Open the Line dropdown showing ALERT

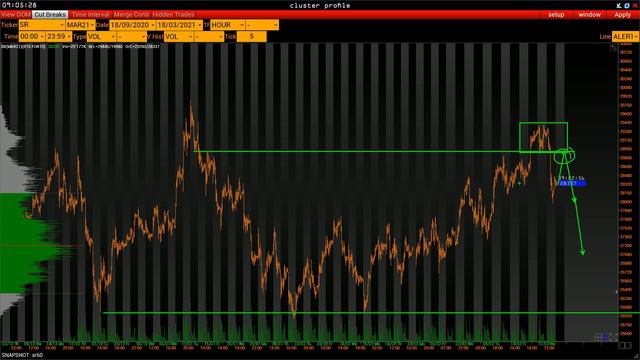click(x=625, y=36)
